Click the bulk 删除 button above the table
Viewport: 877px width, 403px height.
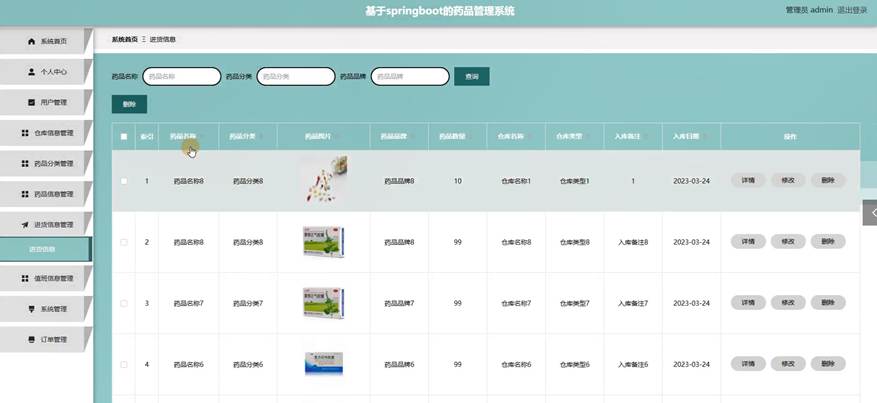(129, 104)
